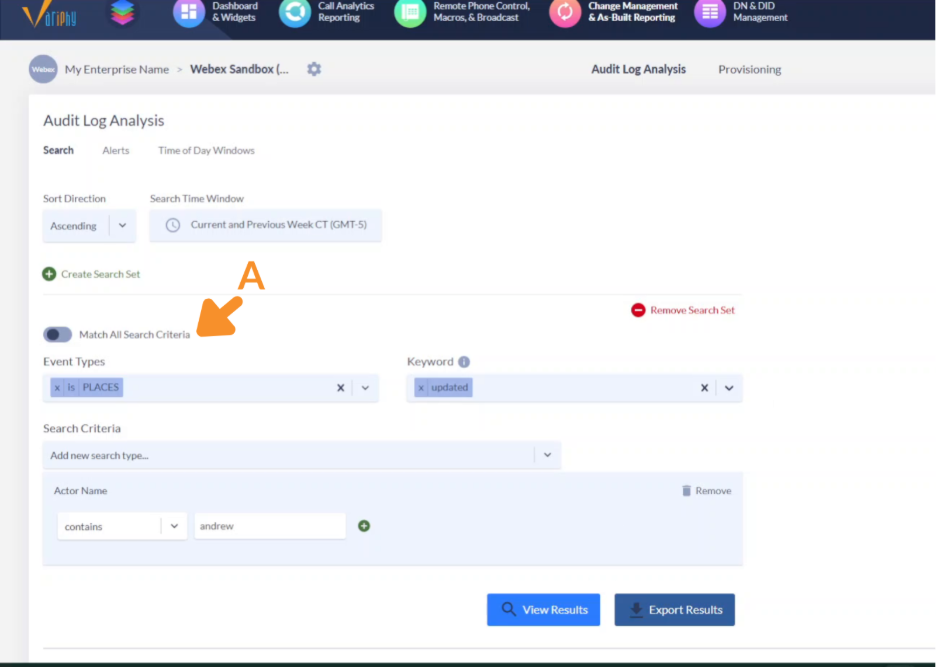This screenshot has width=936, height=667.
Task: Open DN & DID Management icon
Action: click(710, 13)
